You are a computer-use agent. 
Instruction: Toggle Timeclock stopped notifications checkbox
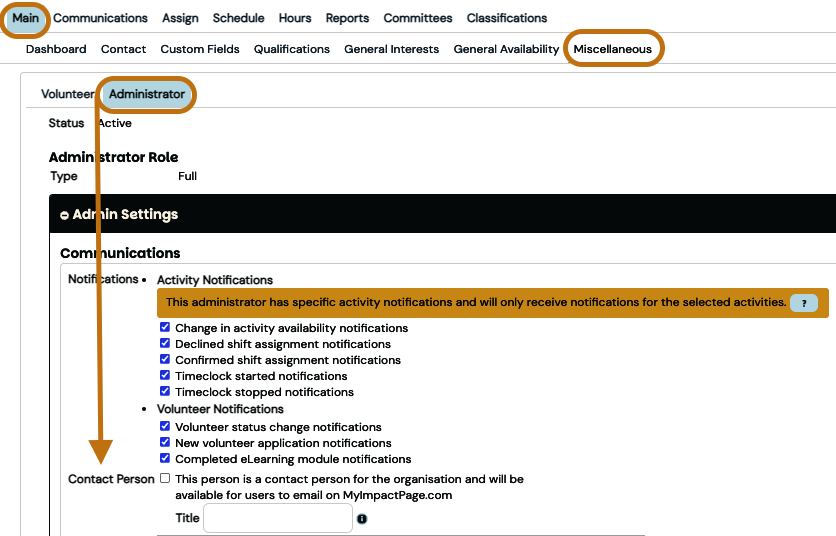click(x=165, y=391)
